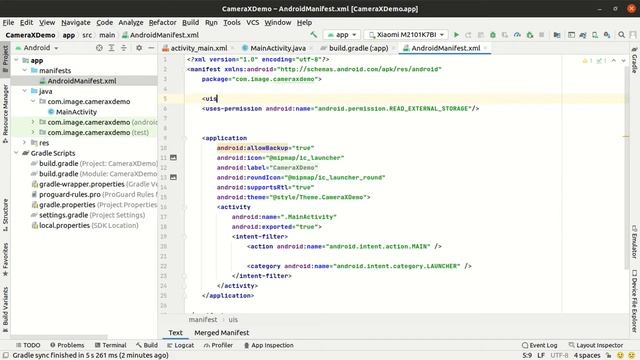This screenshot has height=360, width=640.
Task: Switch to MainActivity.java tab
Action: point(278,48)
